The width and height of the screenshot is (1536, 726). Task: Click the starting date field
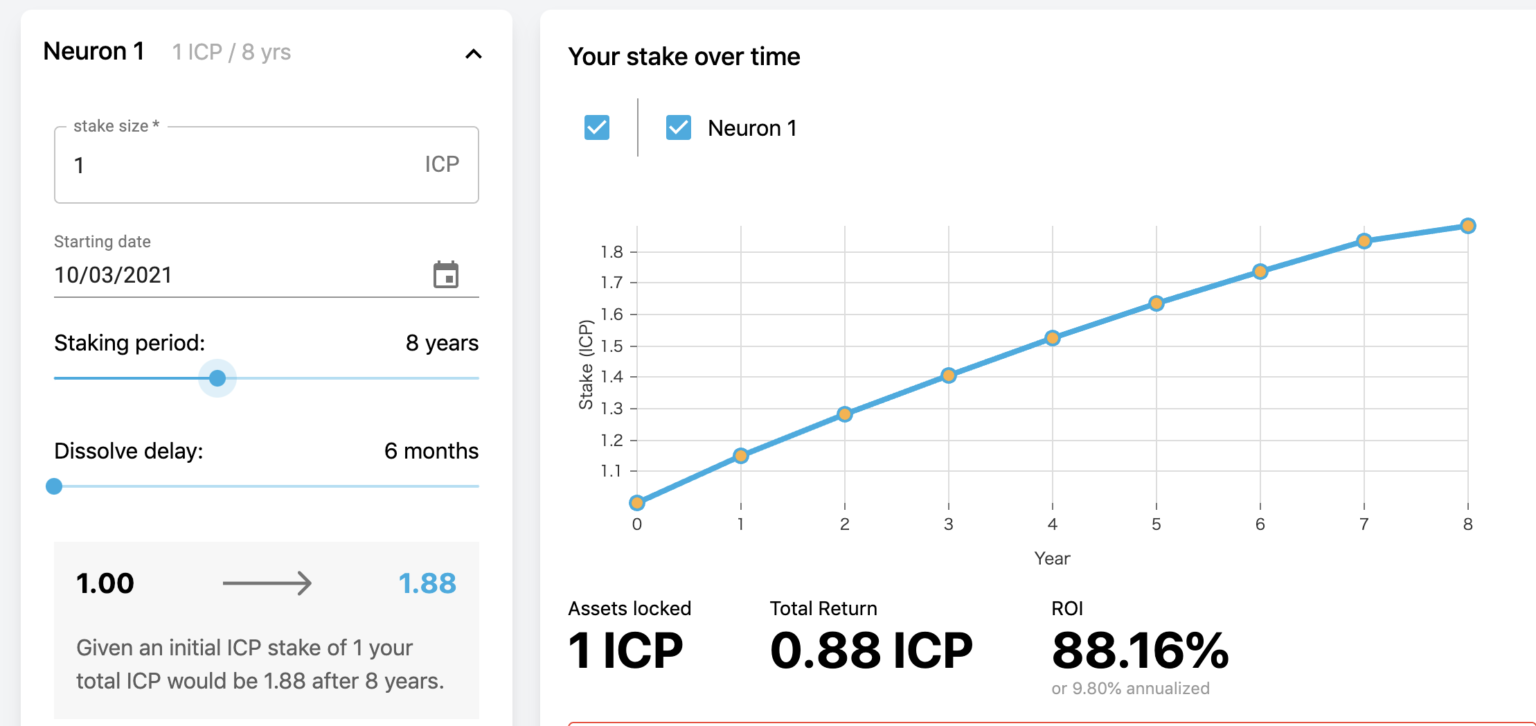click(230, 275)
